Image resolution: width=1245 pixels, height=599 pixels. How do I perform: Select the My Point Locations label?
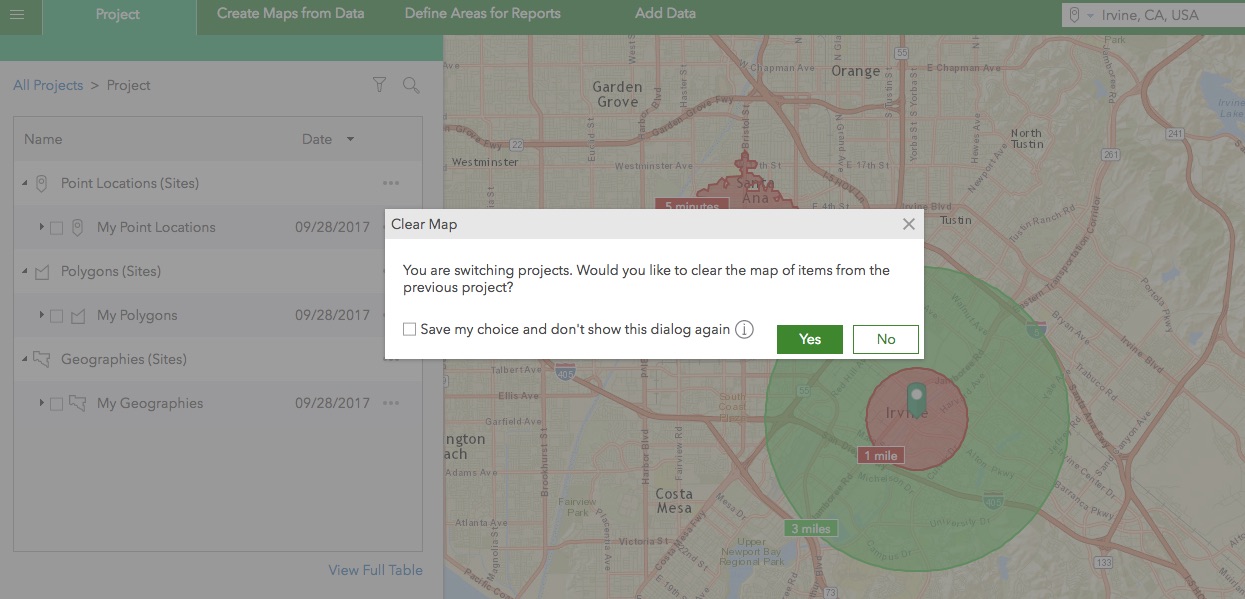(156, 227)
